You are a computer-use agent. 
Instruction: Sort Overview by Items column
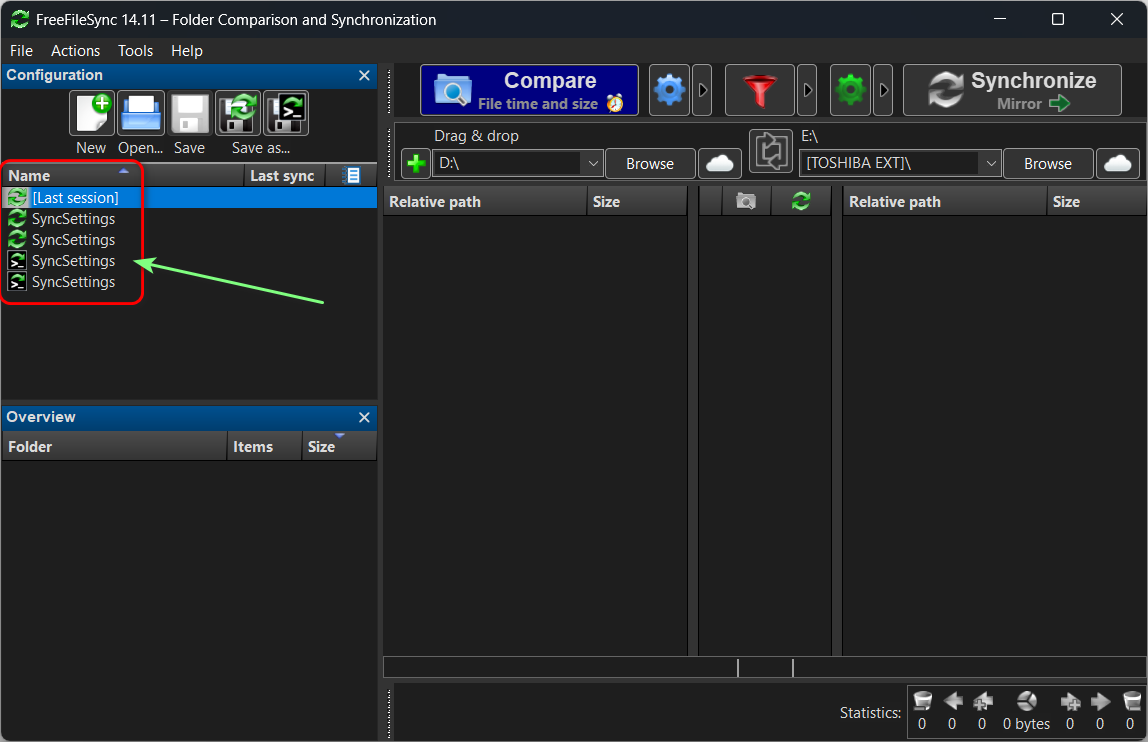[x=264, y=447]
